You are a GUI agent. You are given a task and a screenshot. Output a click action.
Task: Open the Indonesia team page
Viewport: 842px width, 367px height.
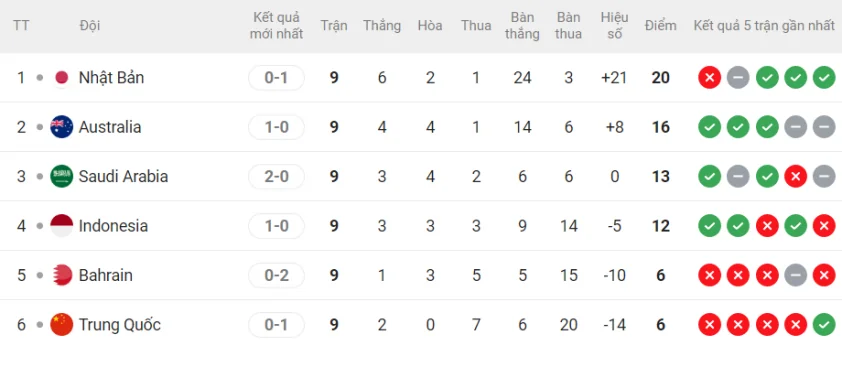tap(113, 226)
